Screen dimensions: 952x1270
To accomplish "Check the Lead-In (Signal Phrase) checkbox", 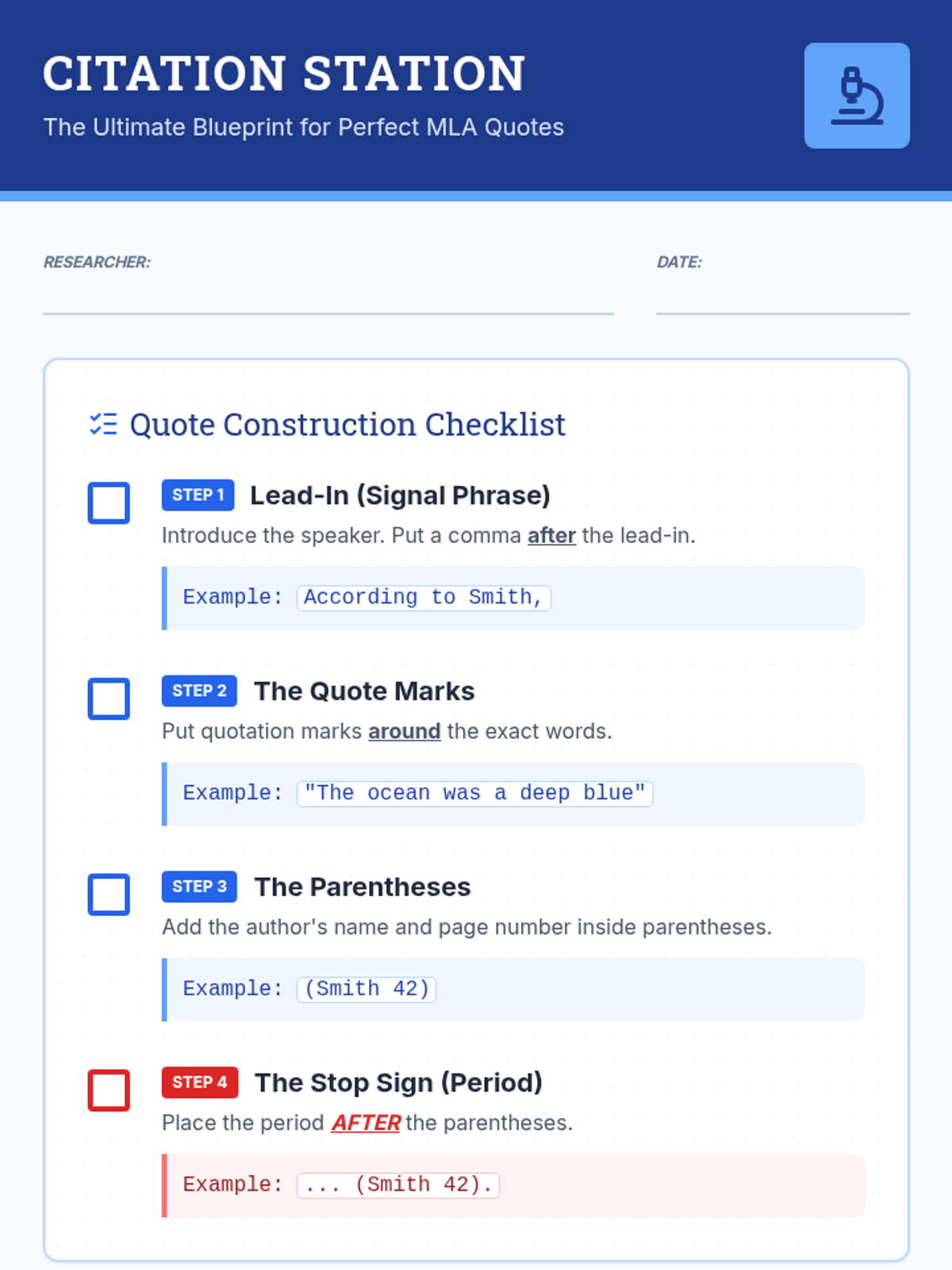I will pos(109,503).
